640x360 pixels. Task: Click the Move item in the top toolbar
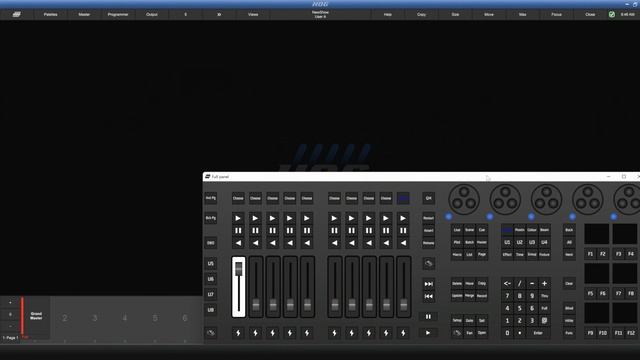(489, 14)
